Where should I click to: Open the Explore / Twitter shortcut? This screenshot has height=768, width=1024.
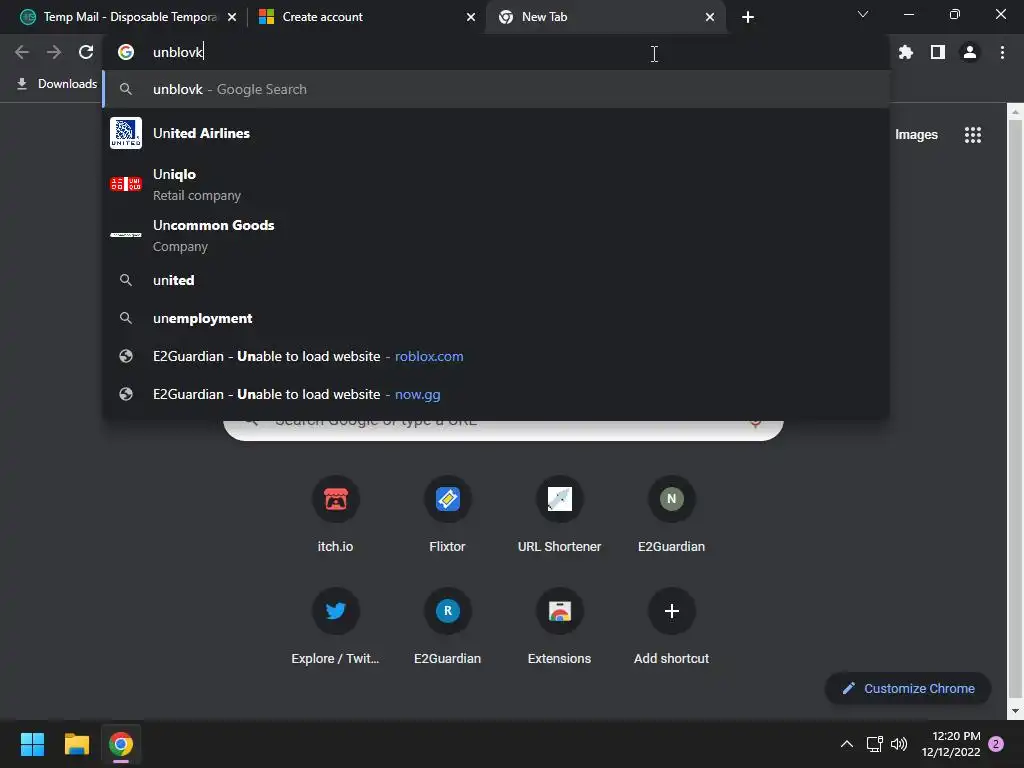coord(335,627)
